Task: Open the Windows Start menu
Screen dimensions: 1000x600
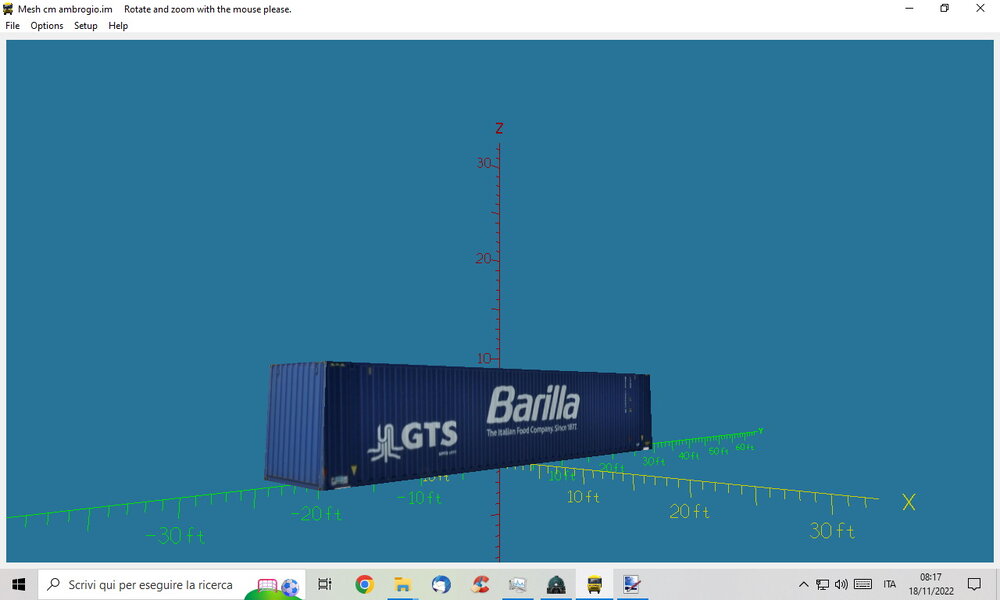Action: click(x=18, y=584)
